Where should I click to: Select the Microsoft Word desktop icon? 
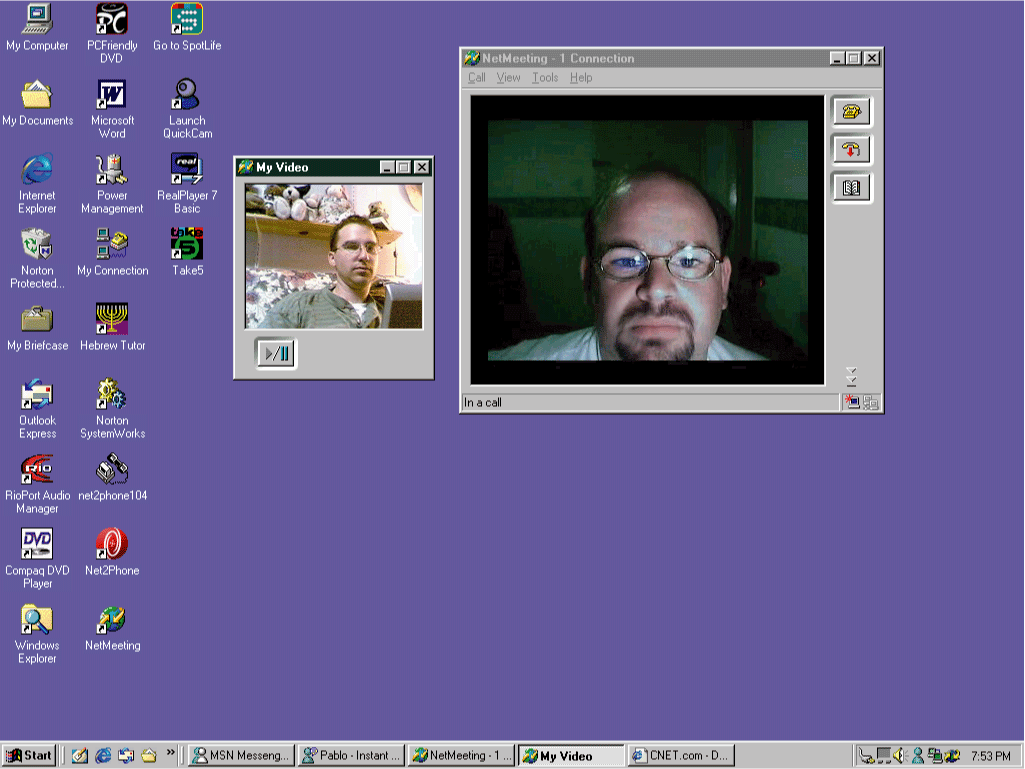(x=112, y=109)
